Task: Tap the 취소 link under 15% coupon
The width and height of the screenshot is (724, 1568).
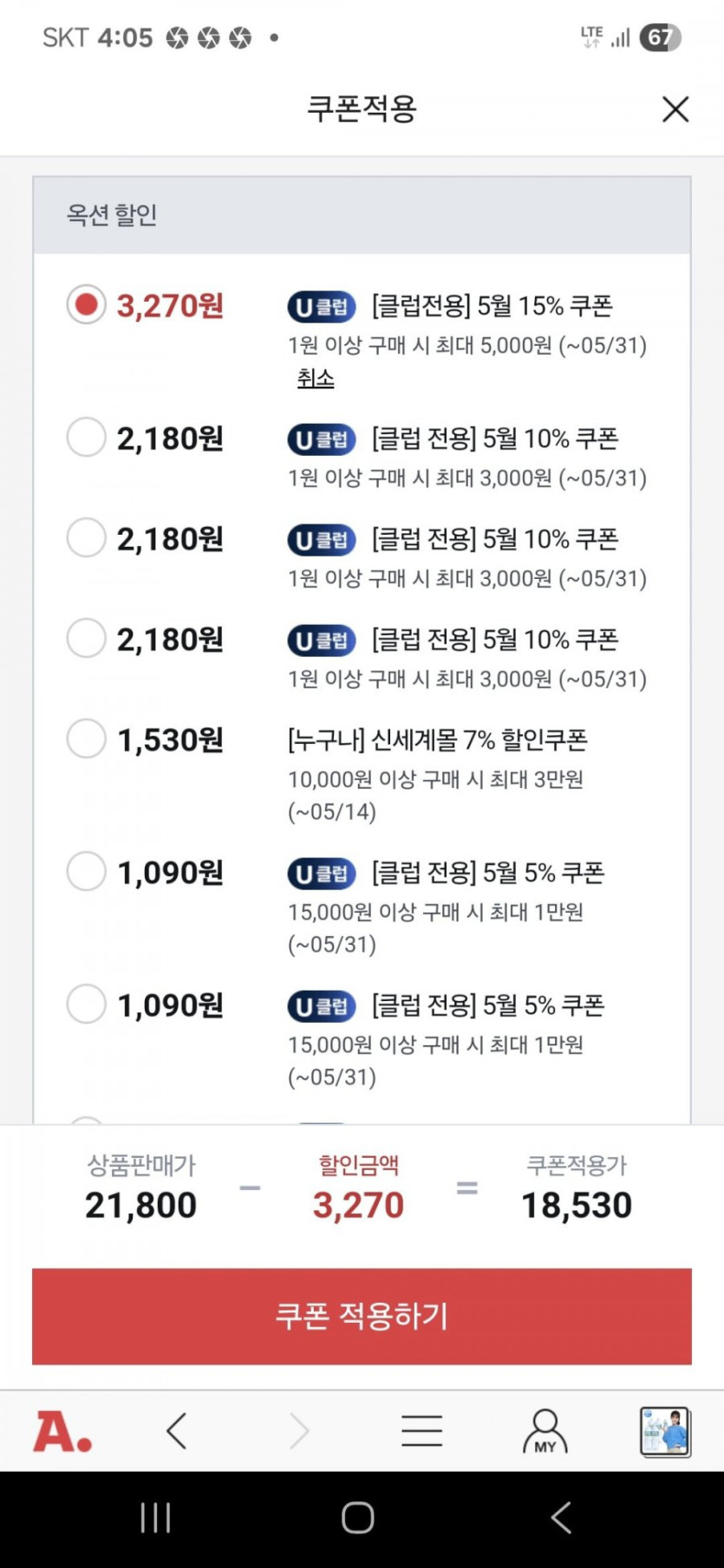Action: [316, 378]
